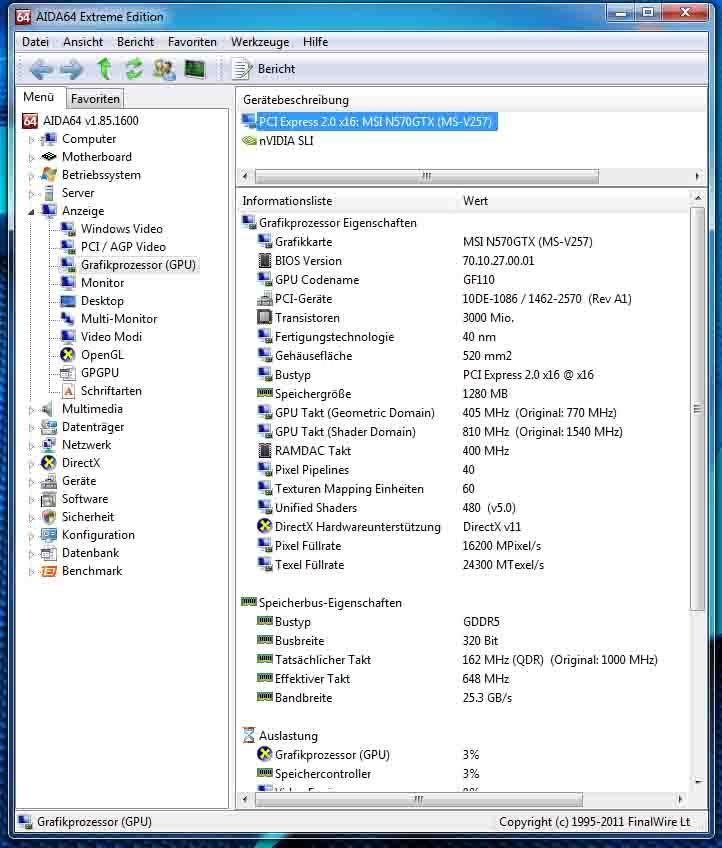Click the Geräte tree icon
722x848 pixels.
tap(49, 481)
